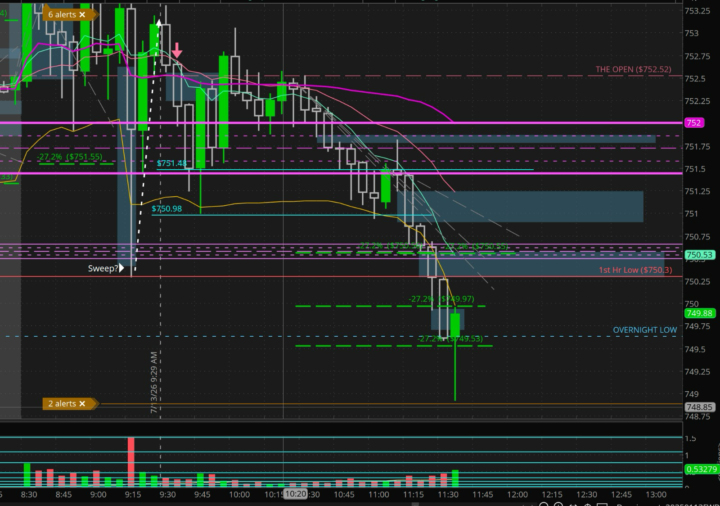Select the -27.2% ($749.97) extension label
The width and height of the screenshot is (720, 506).
point(441,299)
